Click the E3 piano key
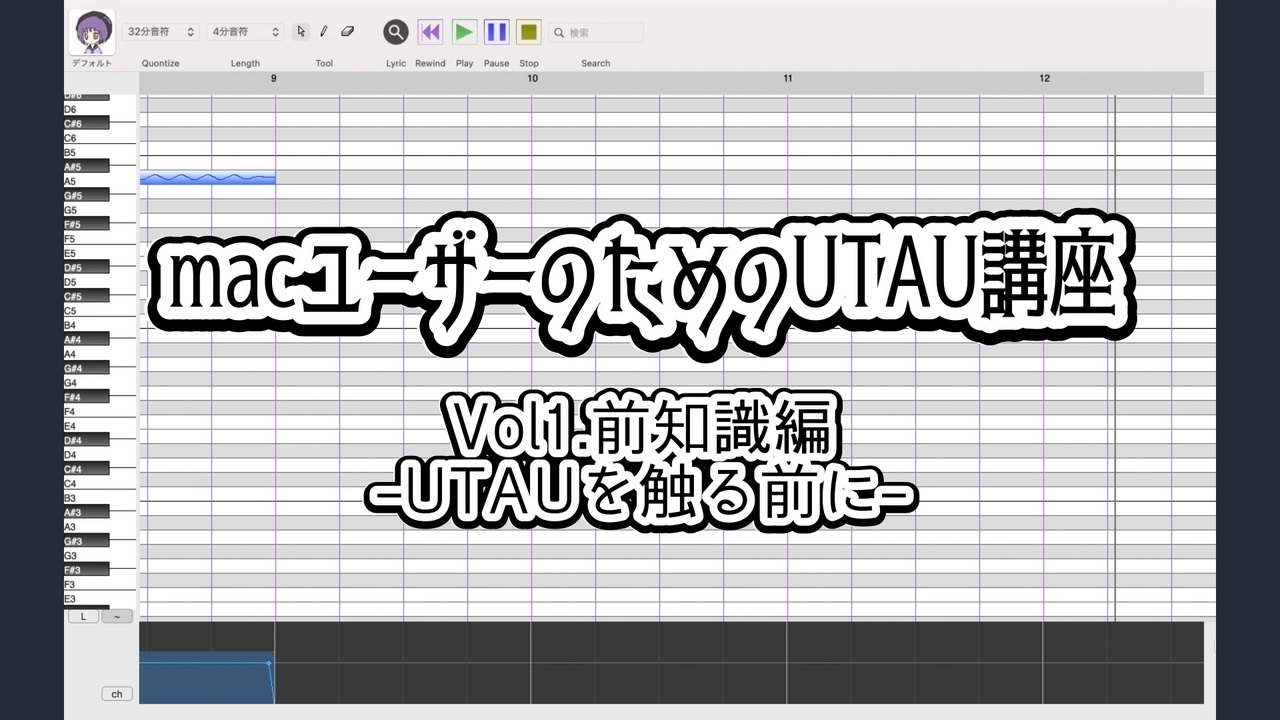 [100, 599]
